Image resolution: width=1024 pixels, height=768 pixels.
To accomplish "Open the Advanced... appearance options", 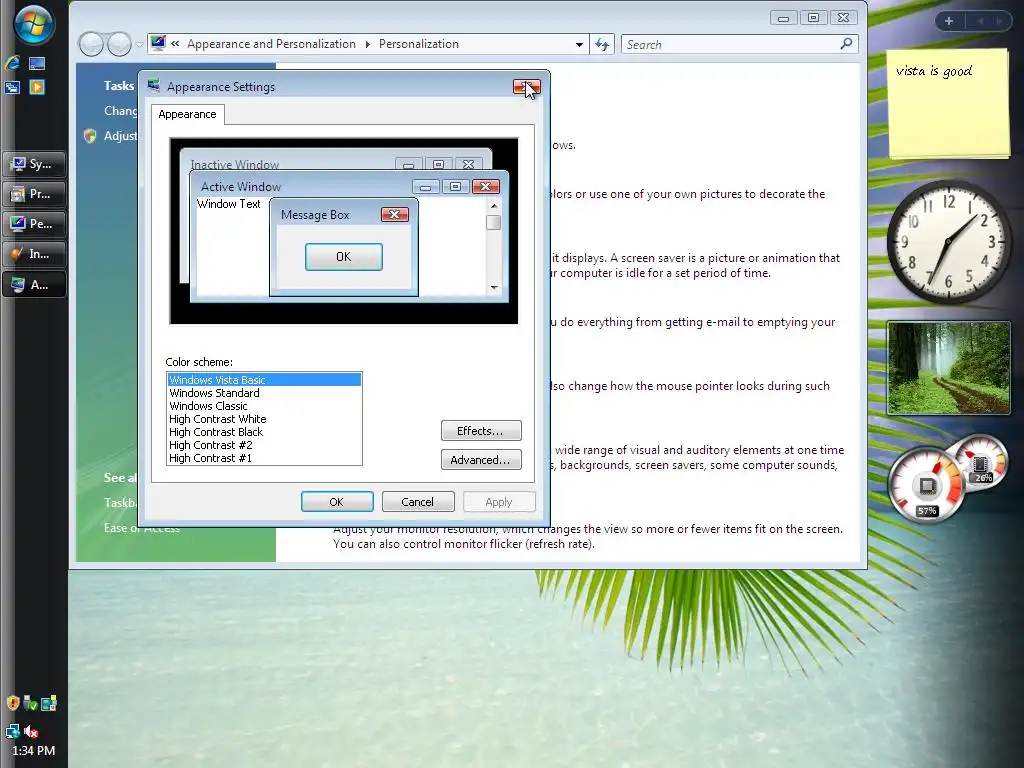I will pos(481,460).
